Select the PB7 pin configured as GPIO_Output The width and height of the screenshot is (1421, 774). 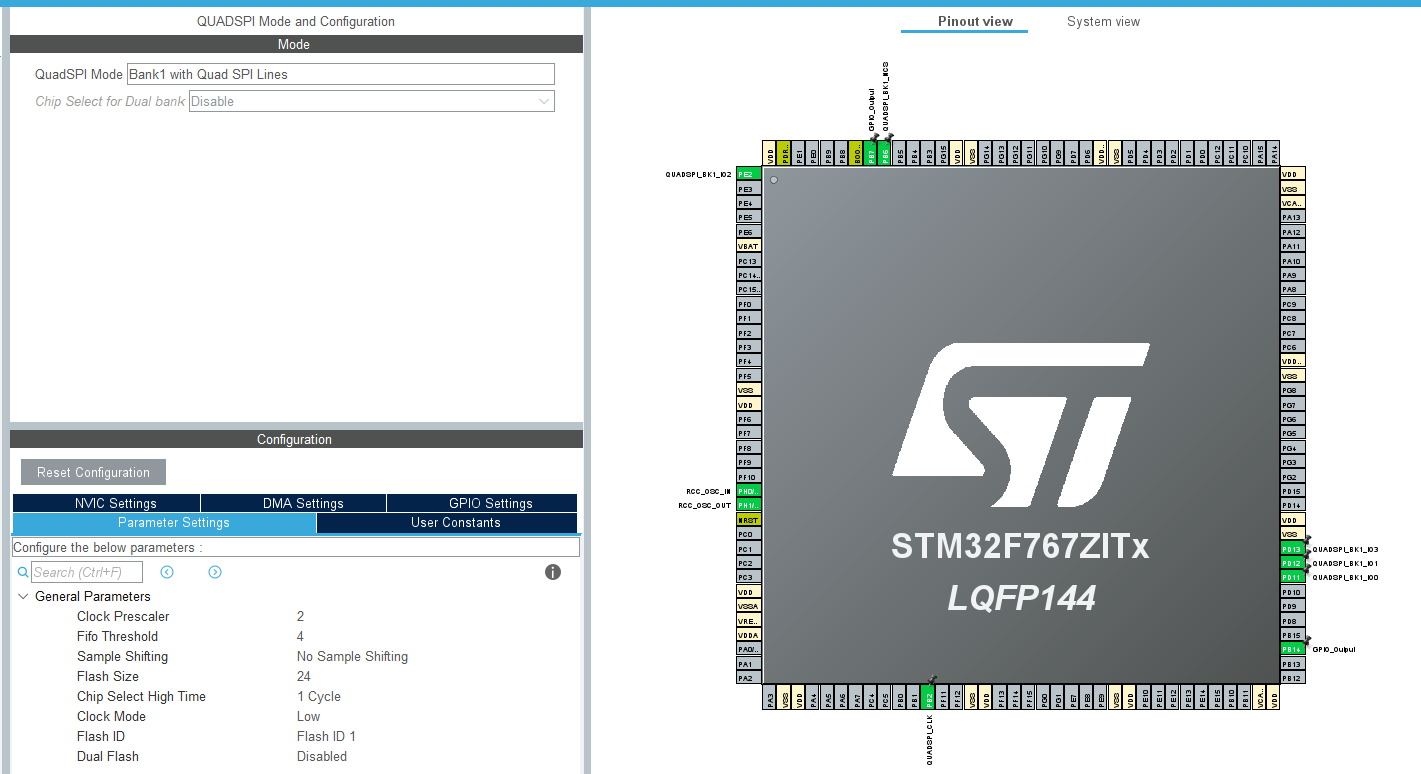869,155
